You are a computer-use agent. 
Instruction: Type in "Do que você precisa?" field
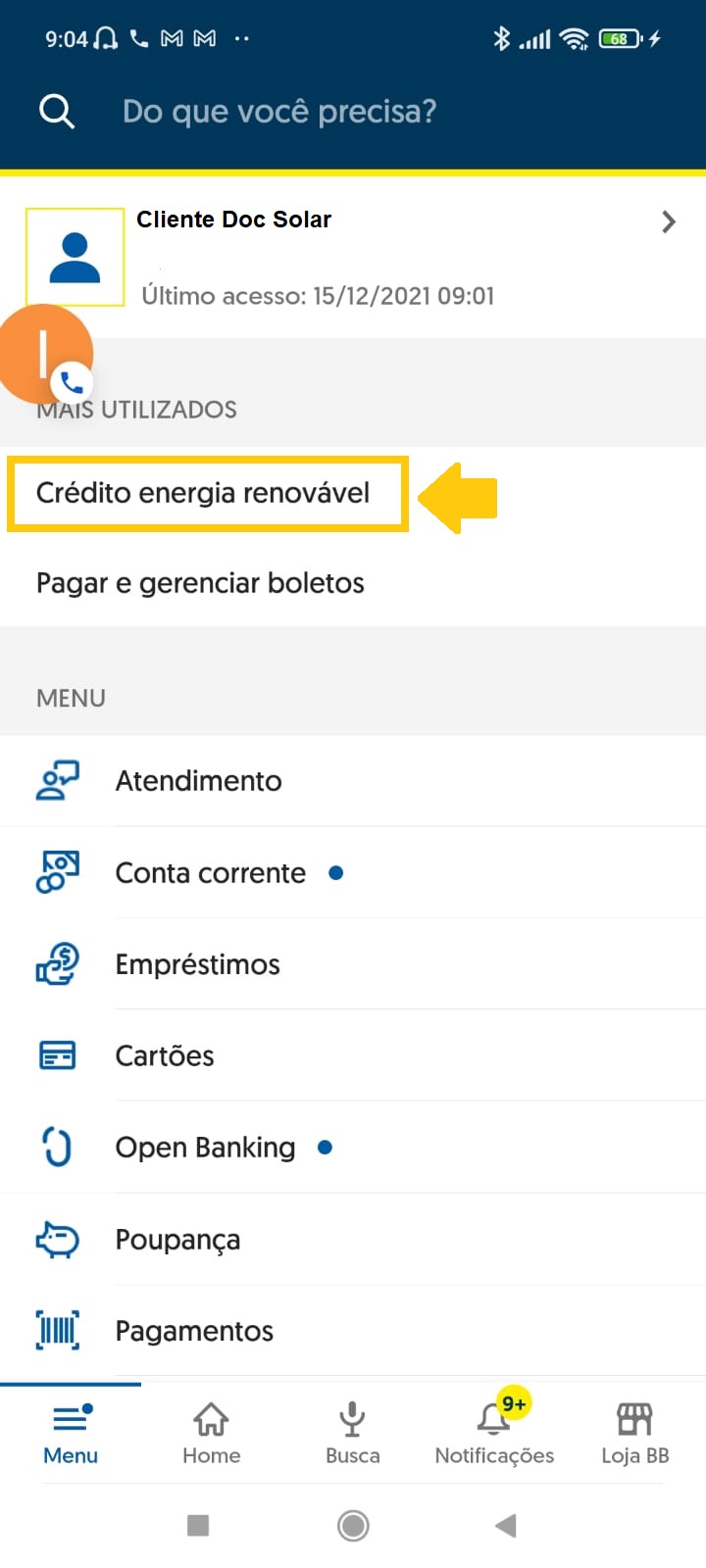(x=279, y=112)
